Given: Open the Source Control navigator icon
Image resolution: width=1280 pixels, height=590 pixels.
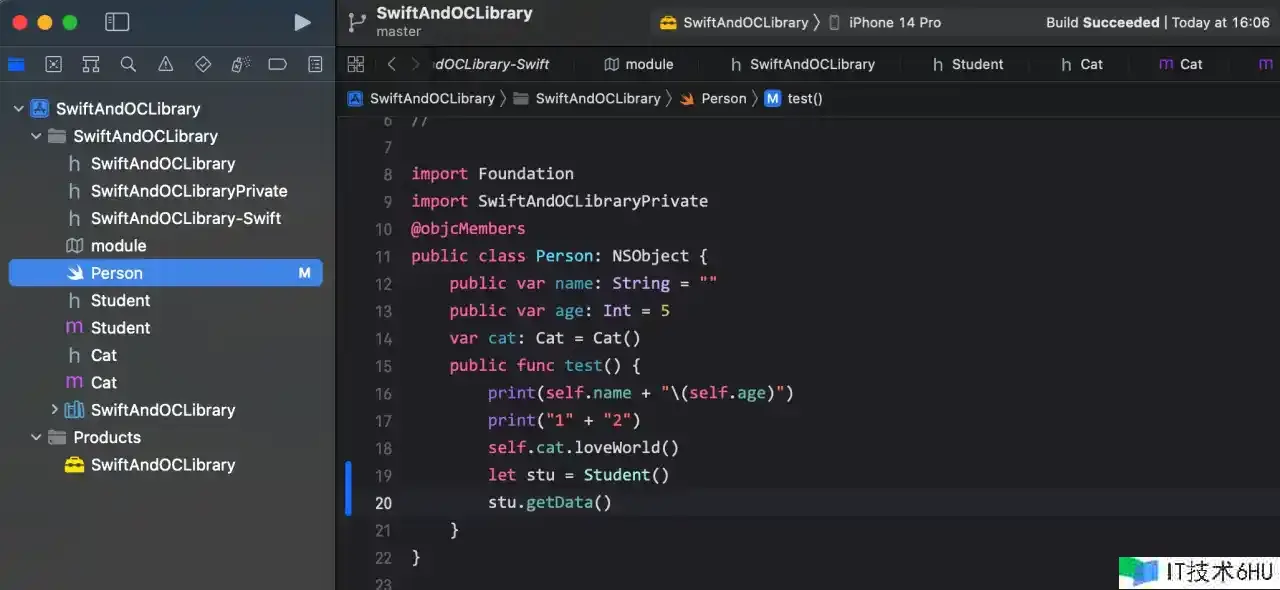Looking at the screenshot, I should [x=54, y=64].
